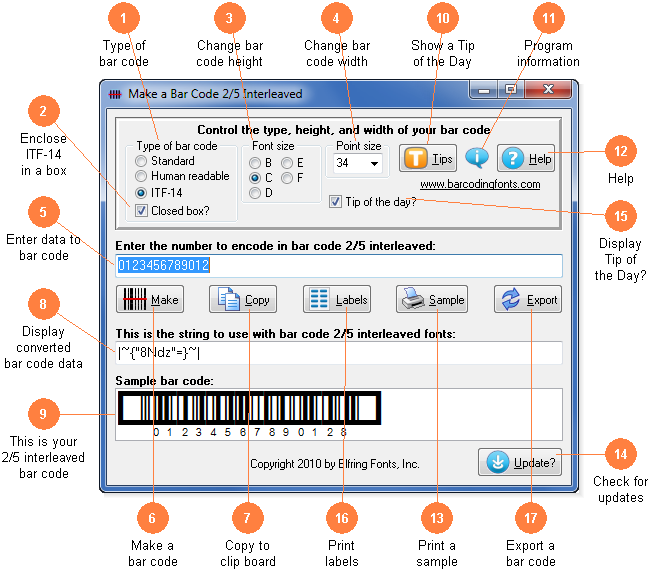This screenshot has height=571, width=651.
Task: Click the Sample bar code label
Action: pos(164,381)
